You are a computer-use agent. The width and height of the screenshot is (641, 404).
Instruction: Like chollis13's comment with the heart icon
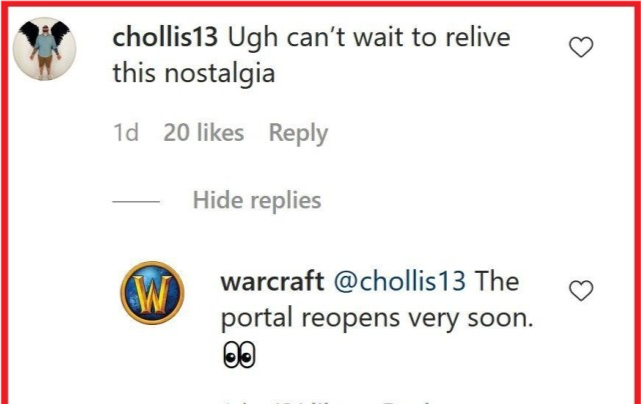[581, 47]
